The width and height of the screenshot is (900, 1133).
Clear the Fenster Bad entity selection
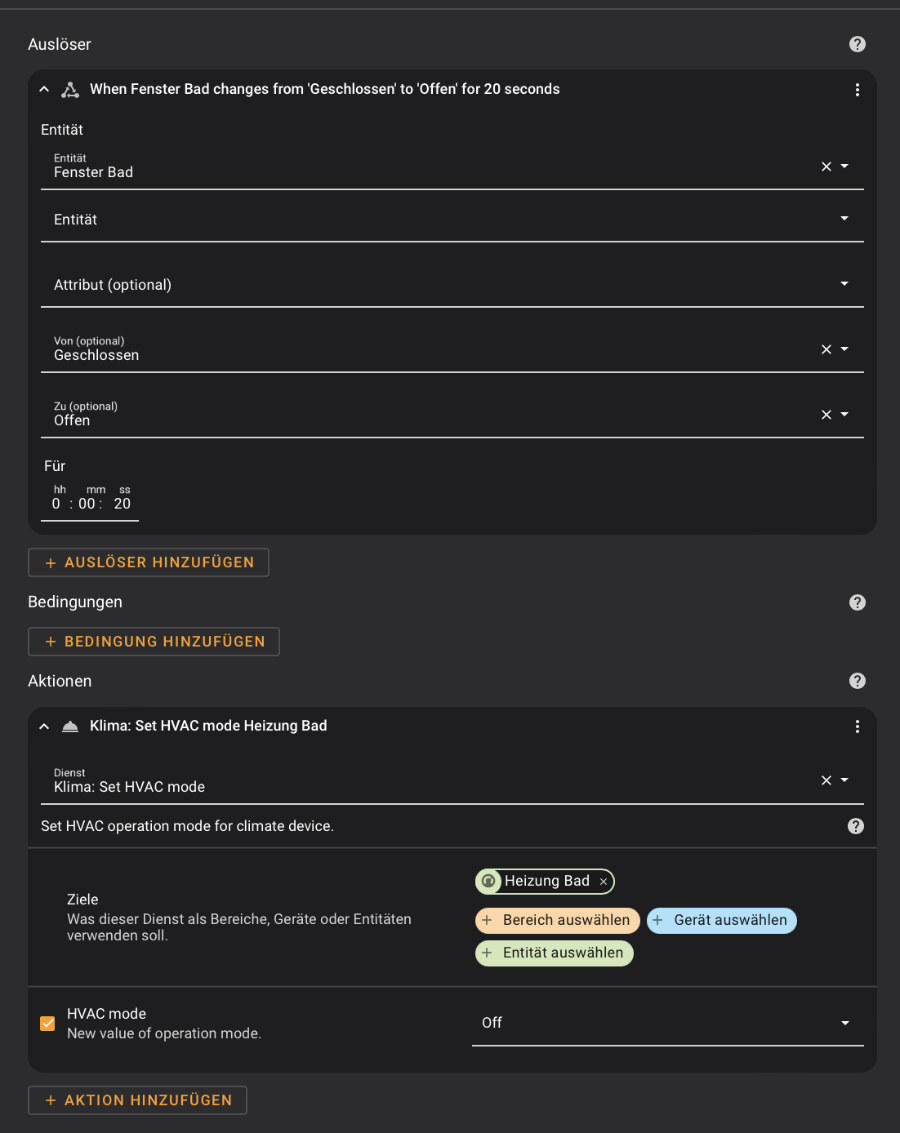pos(826,167)
